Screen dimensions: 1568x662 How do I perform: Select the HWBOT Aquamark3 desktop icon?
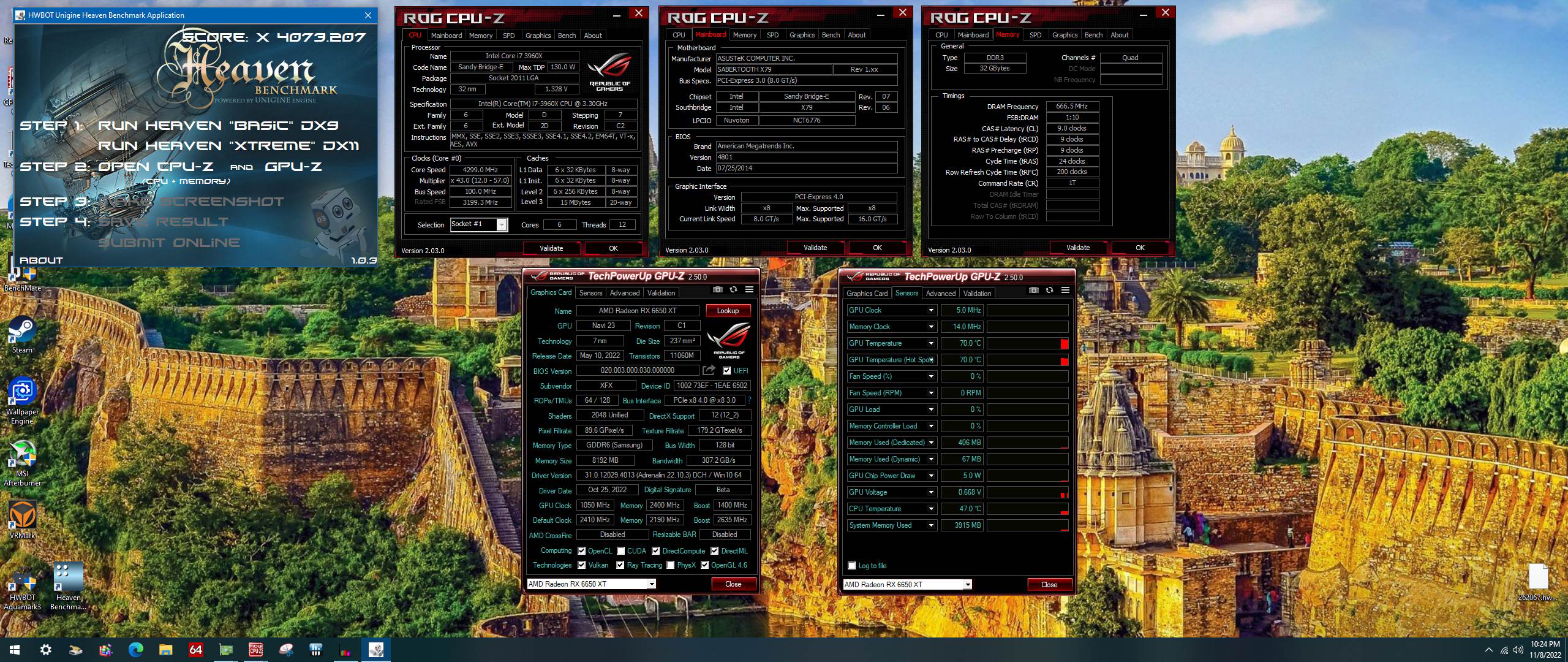(x=23, y=586)
